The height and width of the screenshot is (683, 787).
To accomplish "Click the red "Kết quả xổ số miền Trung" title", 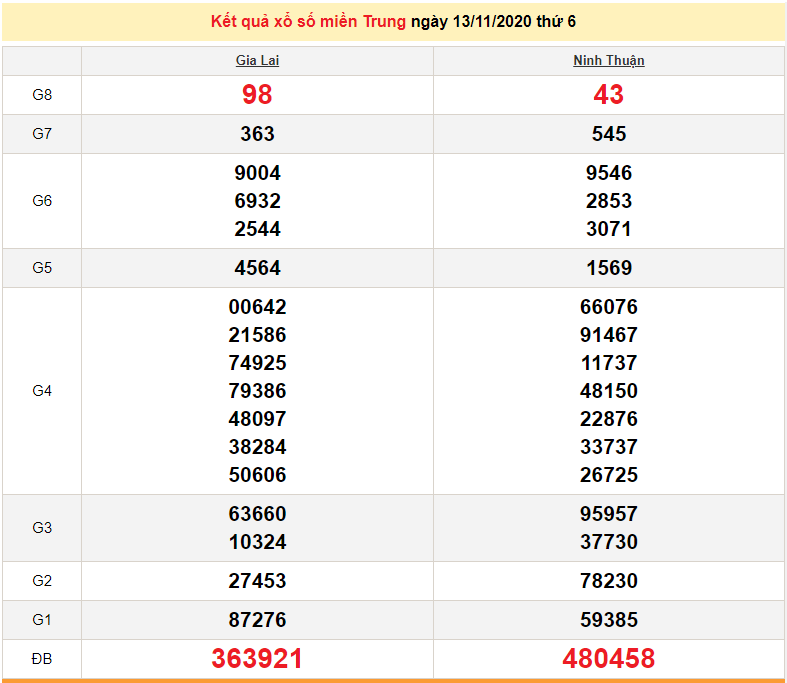I will point(308,22).
